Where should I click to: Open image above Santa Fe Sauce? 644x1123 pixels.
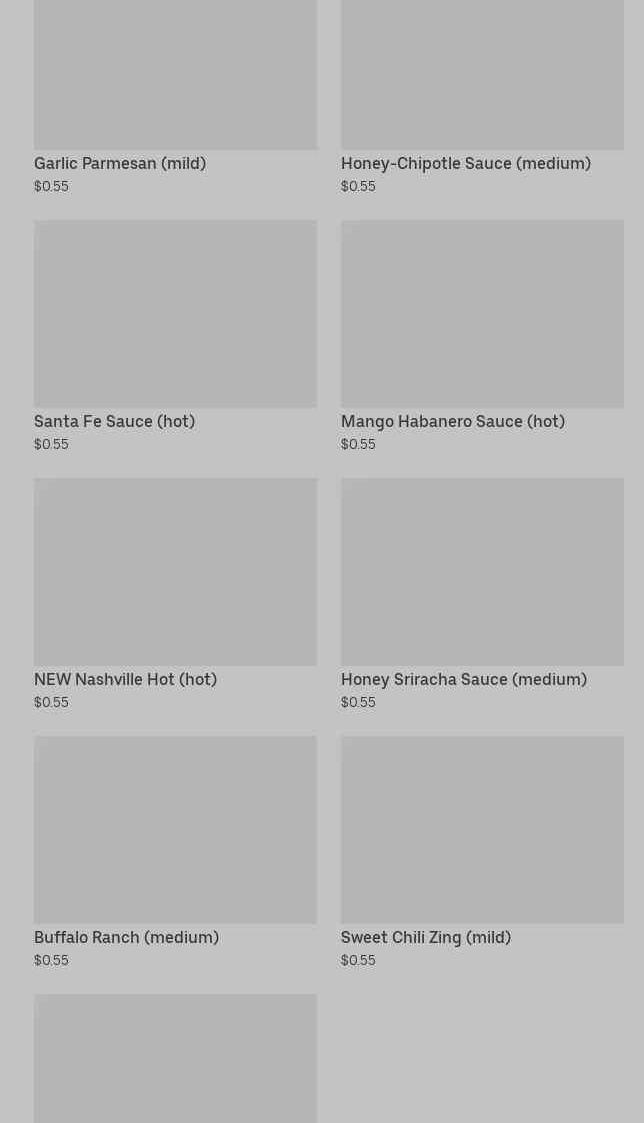click(176, 314)
